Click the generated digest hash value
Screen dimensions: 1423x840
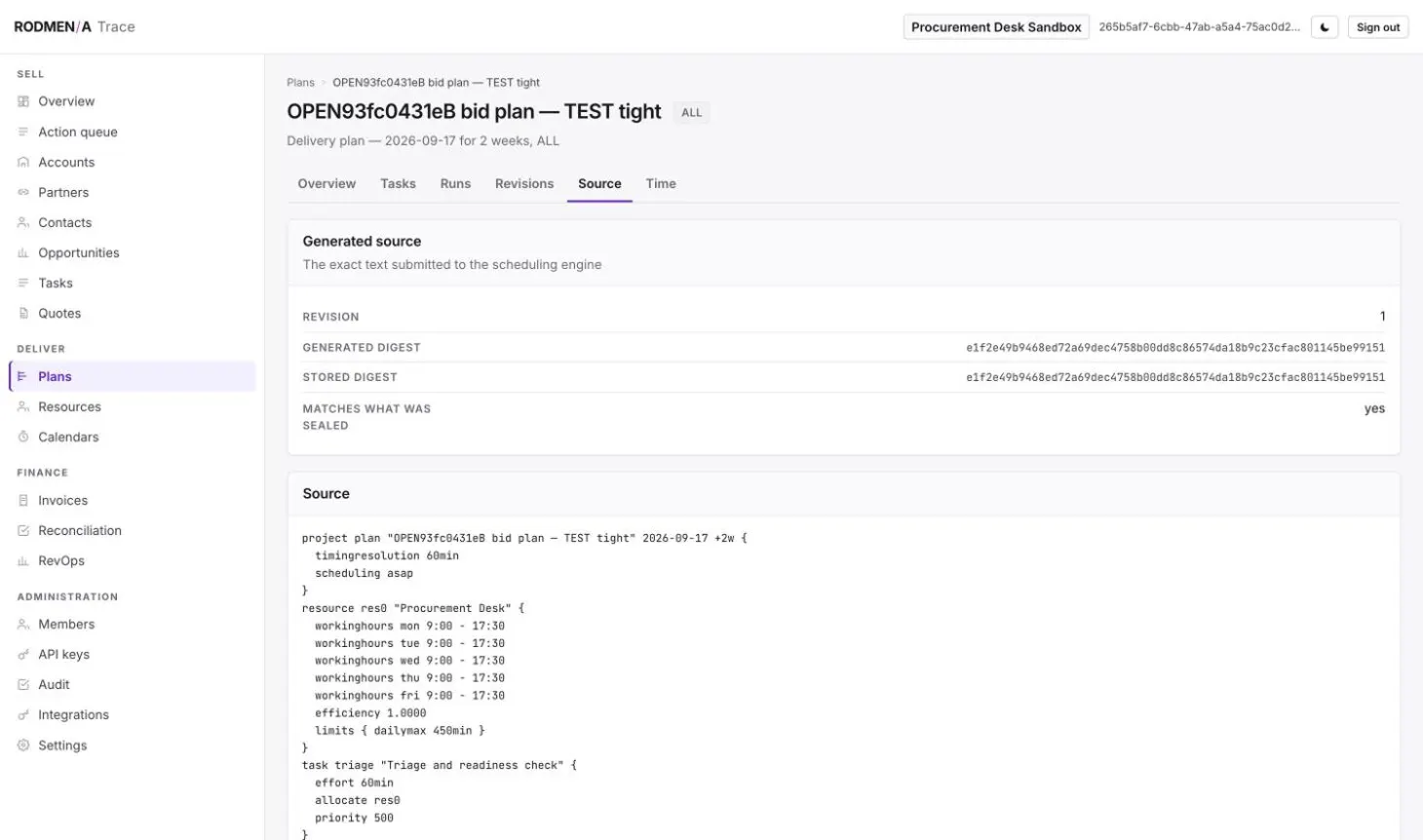point(1175,347)
